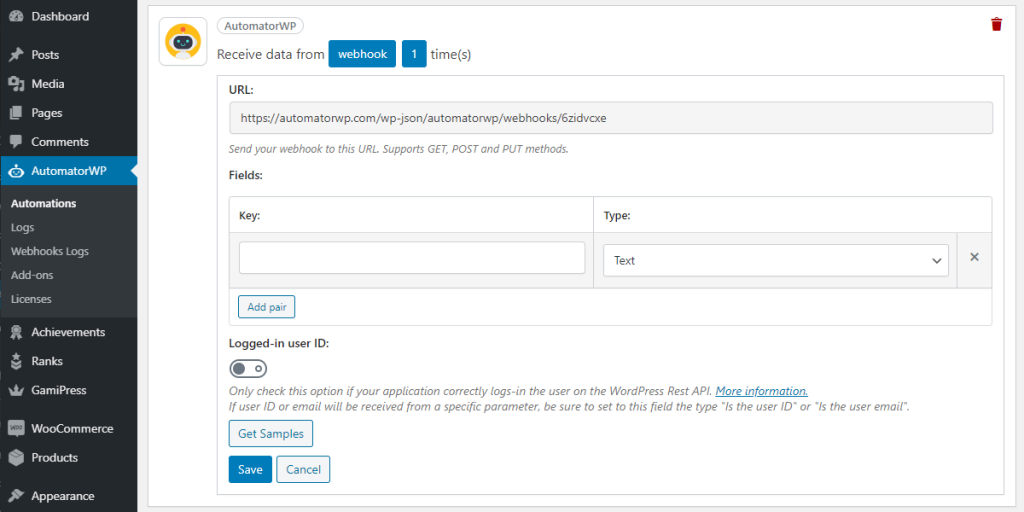Edit the times count button 1
The image size is (1024, 512).
coord(414,54)
